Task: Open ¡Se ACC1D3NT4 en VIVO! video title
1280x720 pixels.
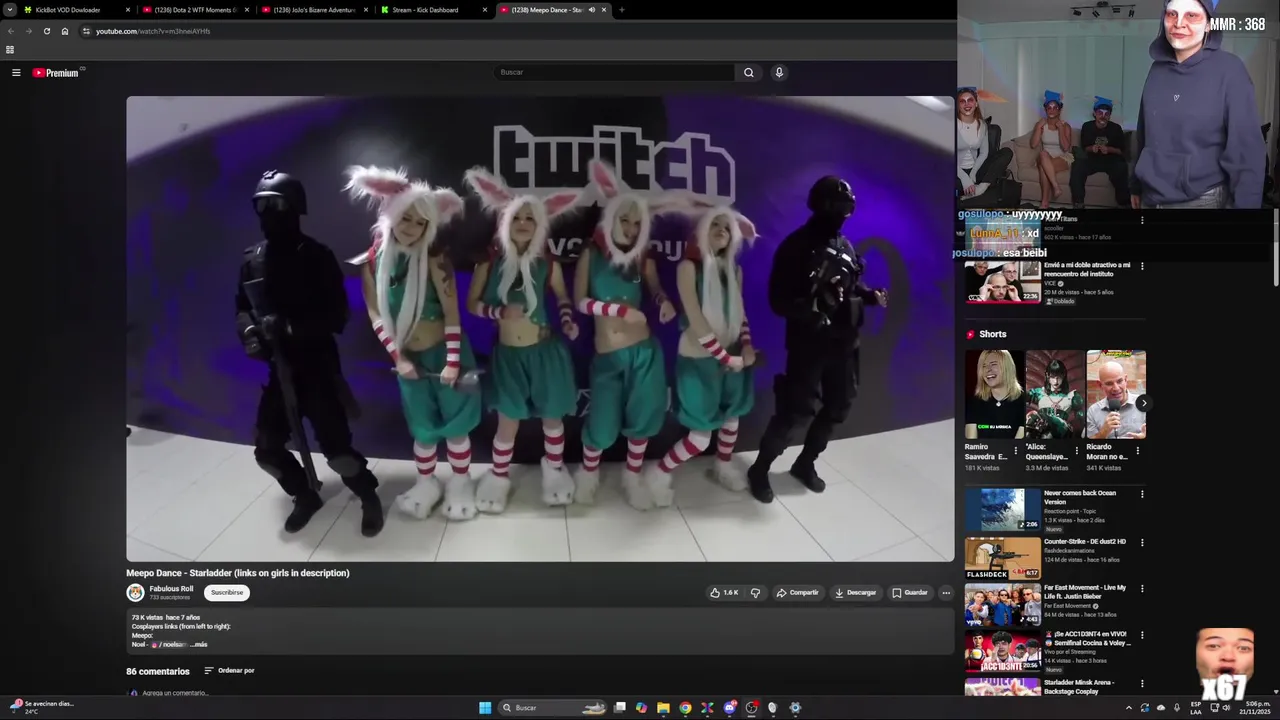Action: (1087, 638)
